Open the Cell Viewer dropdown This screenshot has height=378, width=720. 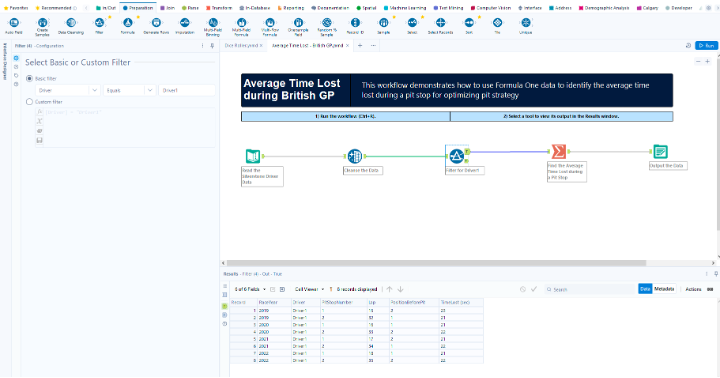coord(309,289)
